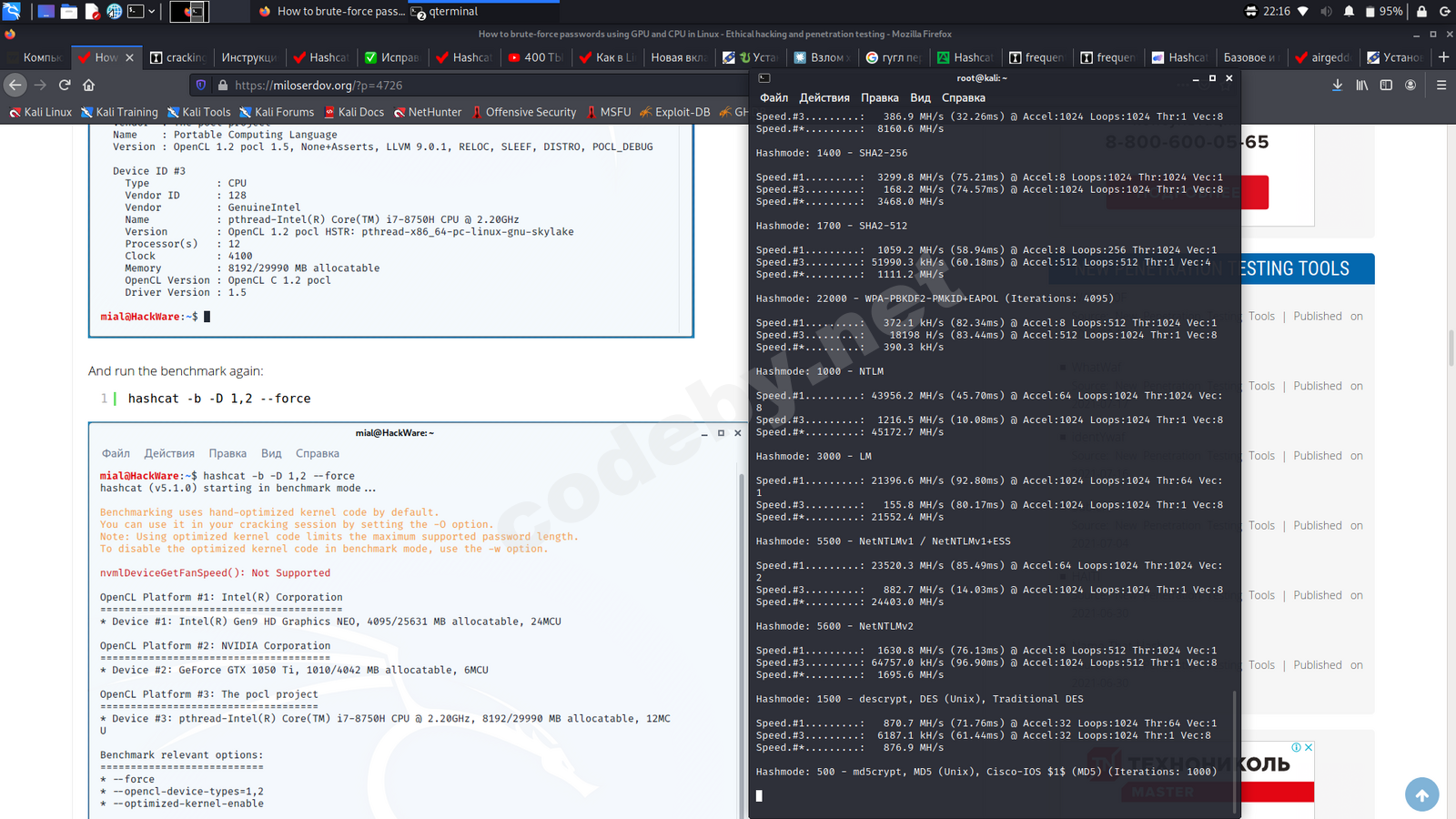Mute sound via panel volume icon
Image resolution: width=1456 pixels, height=819 pixels.
pos(1326,12)
